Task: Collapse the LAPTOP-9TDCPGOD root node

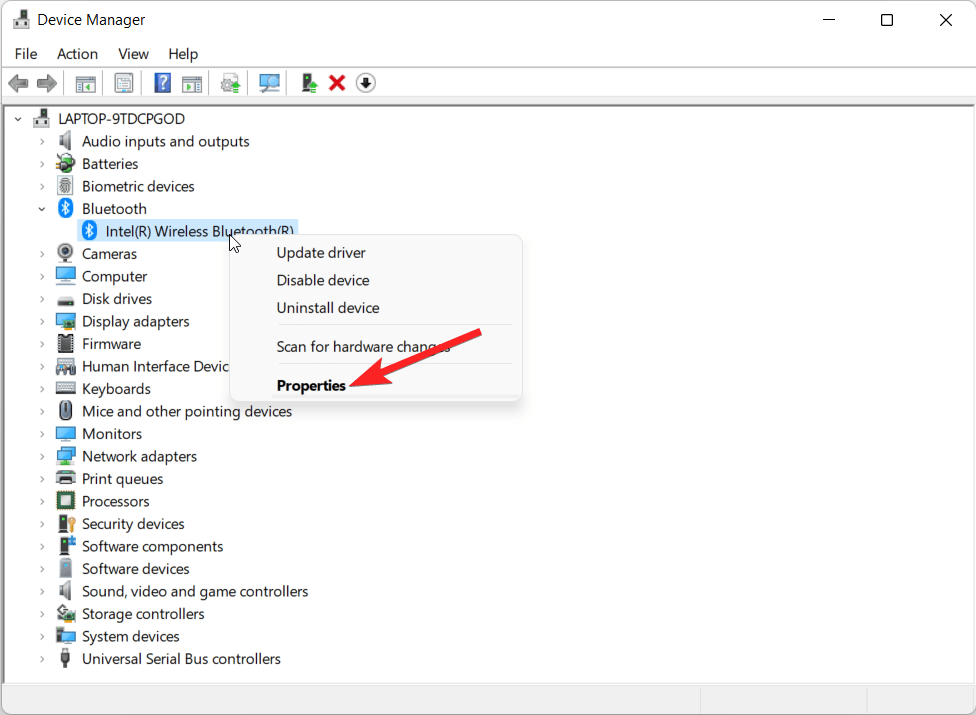Action: tap(18, 119)
